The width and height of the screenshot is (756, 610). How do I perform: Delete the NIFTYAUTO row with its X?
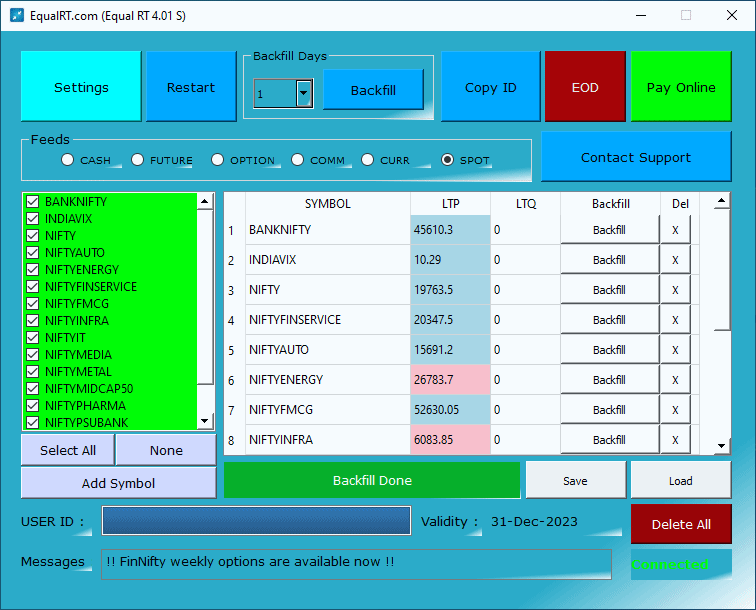click(x=675, y=350)
